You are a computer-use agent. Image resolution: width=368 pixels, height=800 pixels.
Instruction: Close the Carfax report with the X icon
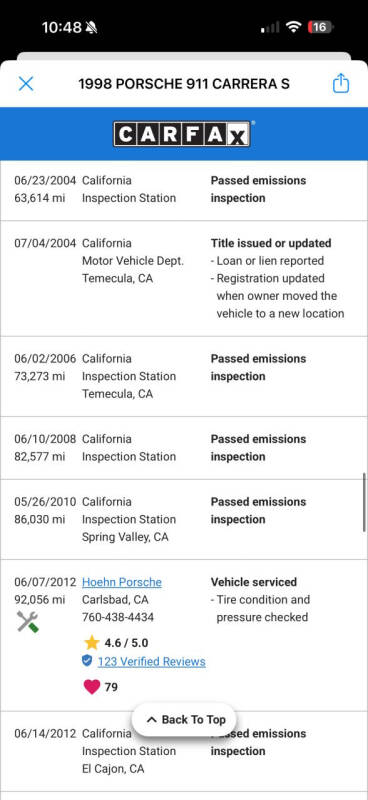tap(26, 84)
